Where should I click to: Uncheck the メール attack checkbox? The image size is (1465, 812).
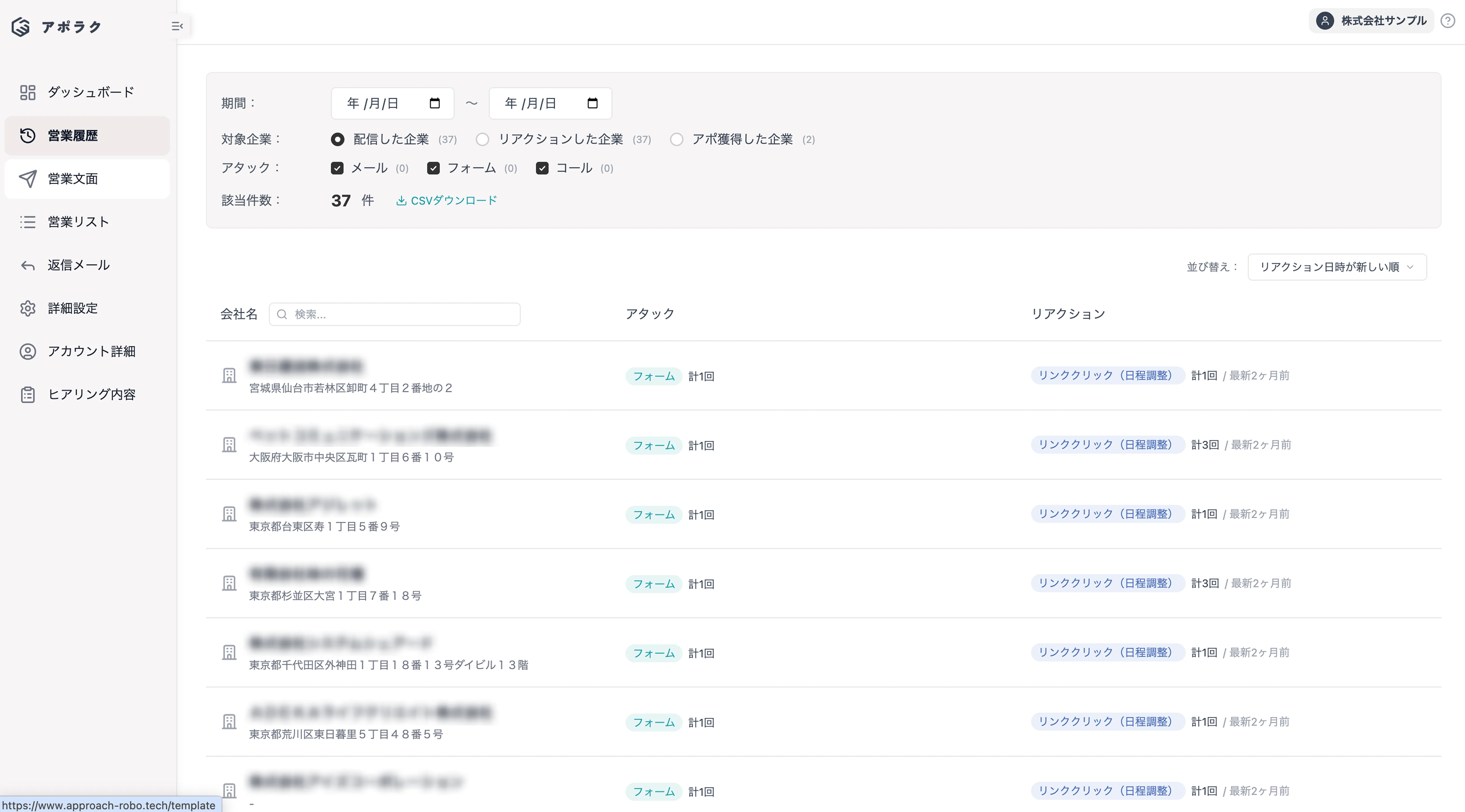point(337,168)
